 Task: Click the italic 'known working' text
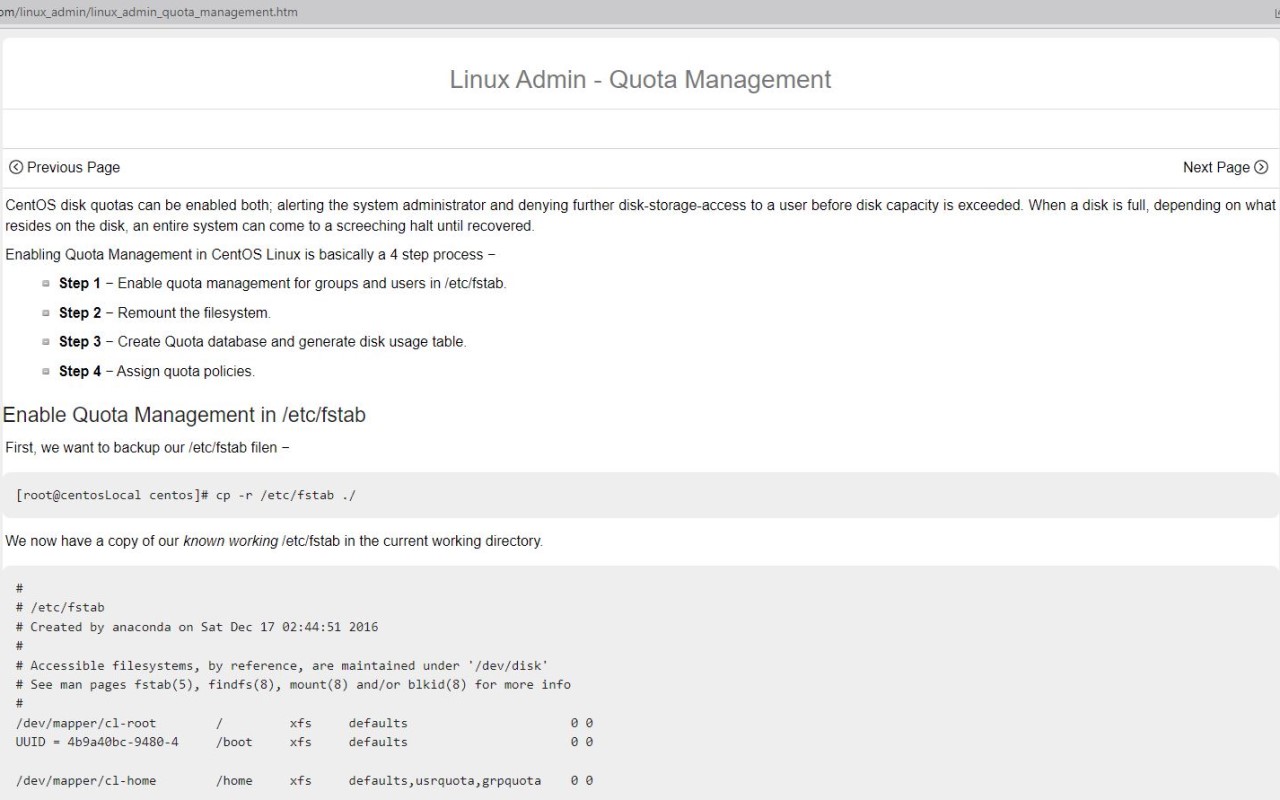click(x=230, y=541)
